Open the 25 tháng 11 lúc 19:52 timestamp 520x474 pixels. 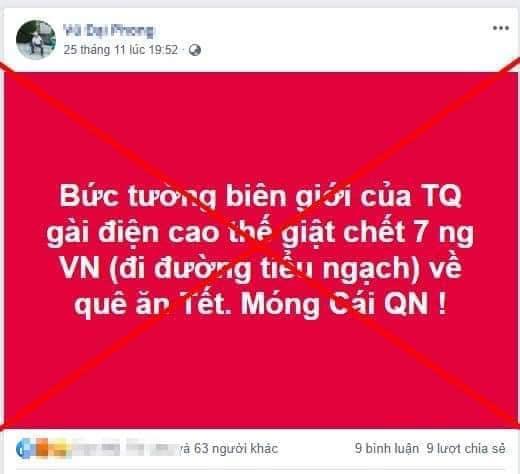pos(120,50)
